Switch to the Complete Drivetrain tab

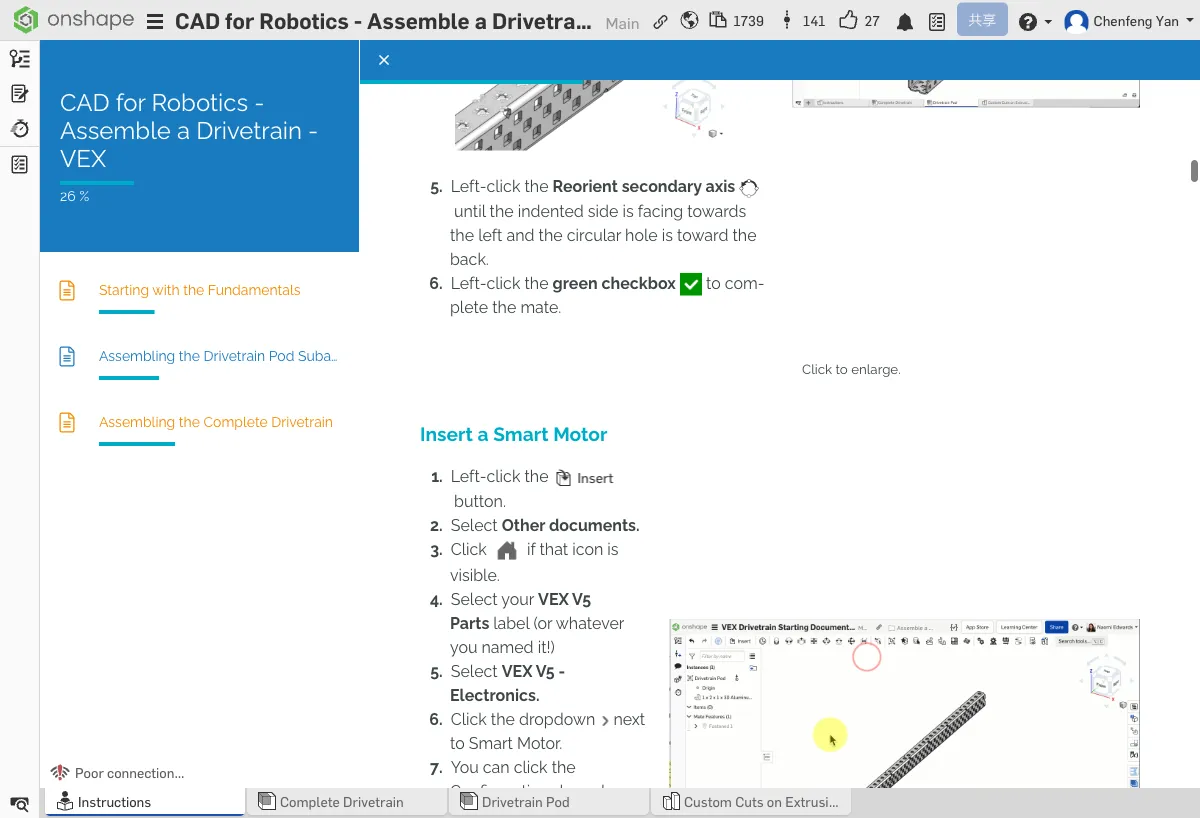coord(341,802)
